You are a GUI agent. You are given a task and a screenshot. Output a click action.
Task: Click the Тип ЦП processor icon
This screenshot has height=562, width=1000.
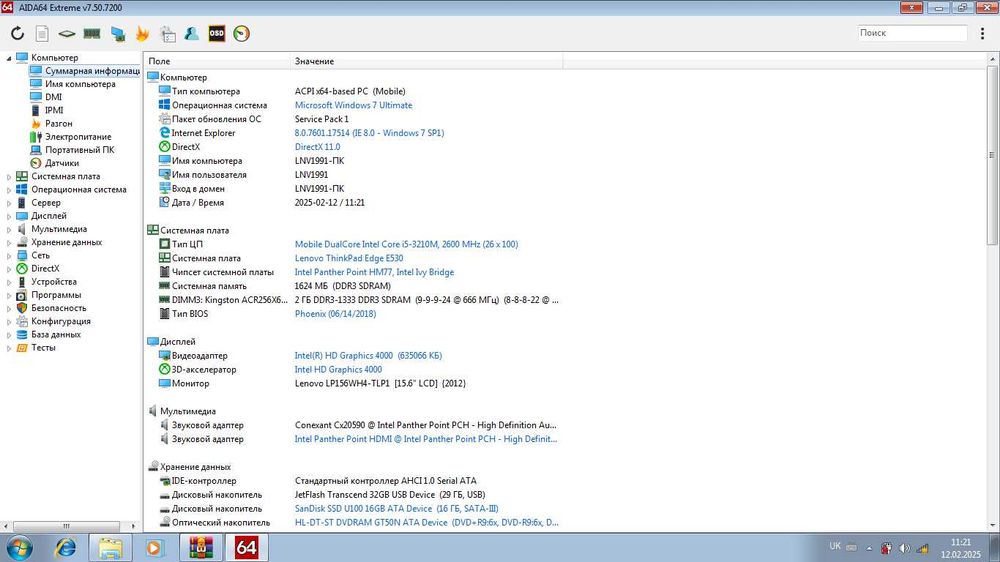(165, 244)
